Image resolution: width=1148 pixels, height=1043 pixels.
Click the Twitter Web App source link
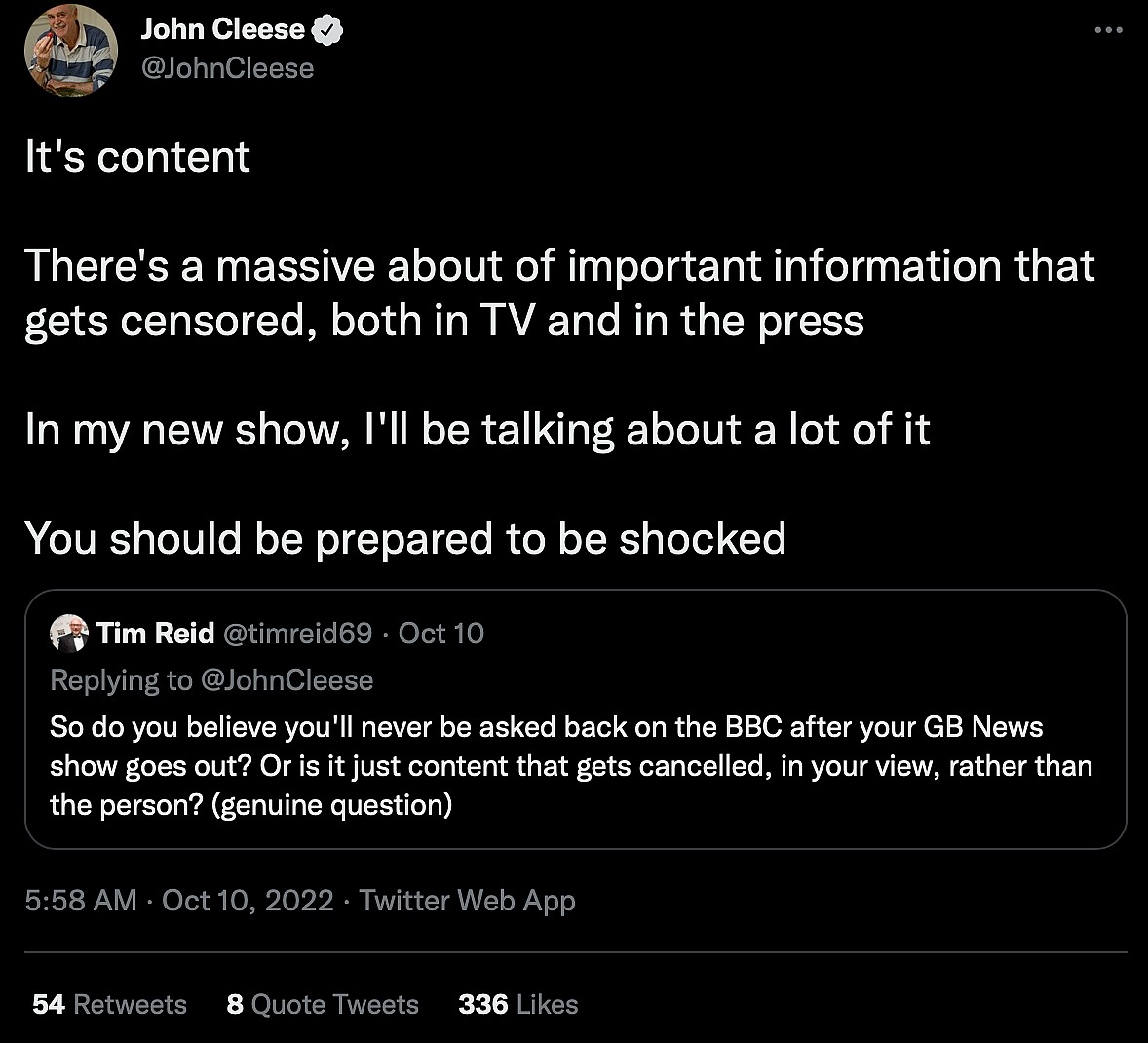coord(467,900)
